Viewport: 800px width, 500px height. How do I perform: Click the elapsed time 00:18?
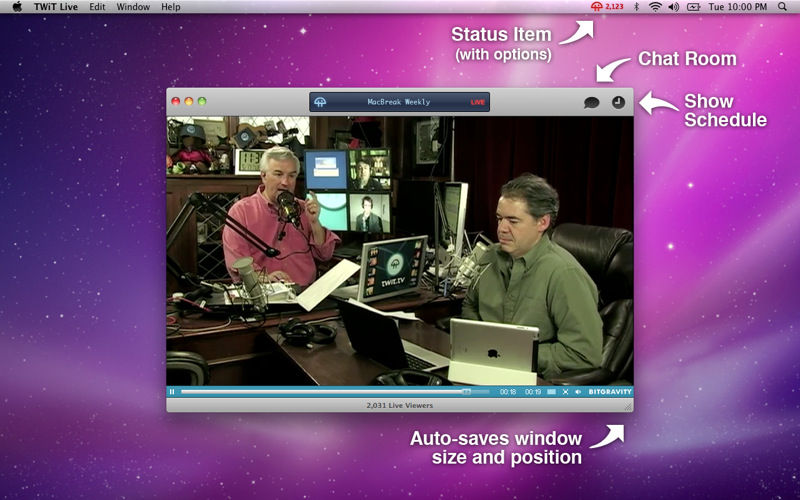coord(508,392)
